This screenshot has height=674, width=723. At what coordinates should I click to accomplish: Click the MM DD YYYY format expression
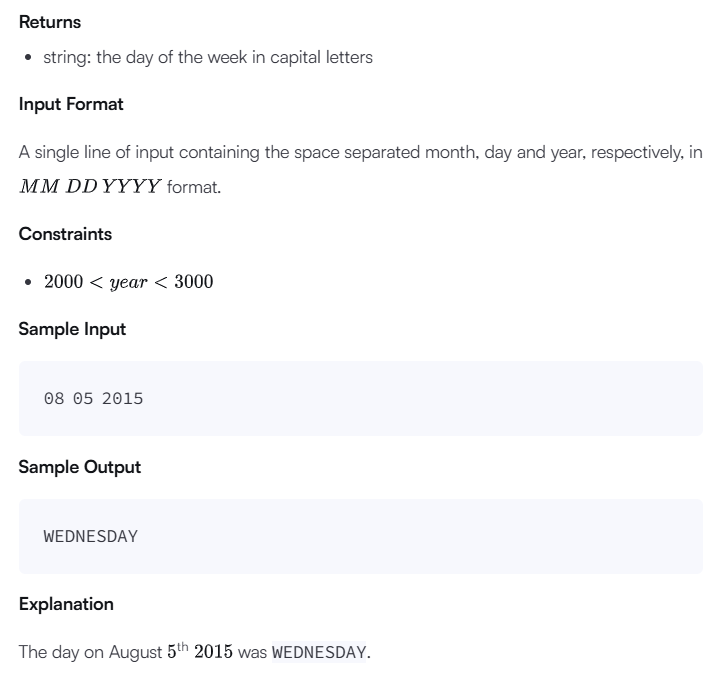(x=90, y=186)
